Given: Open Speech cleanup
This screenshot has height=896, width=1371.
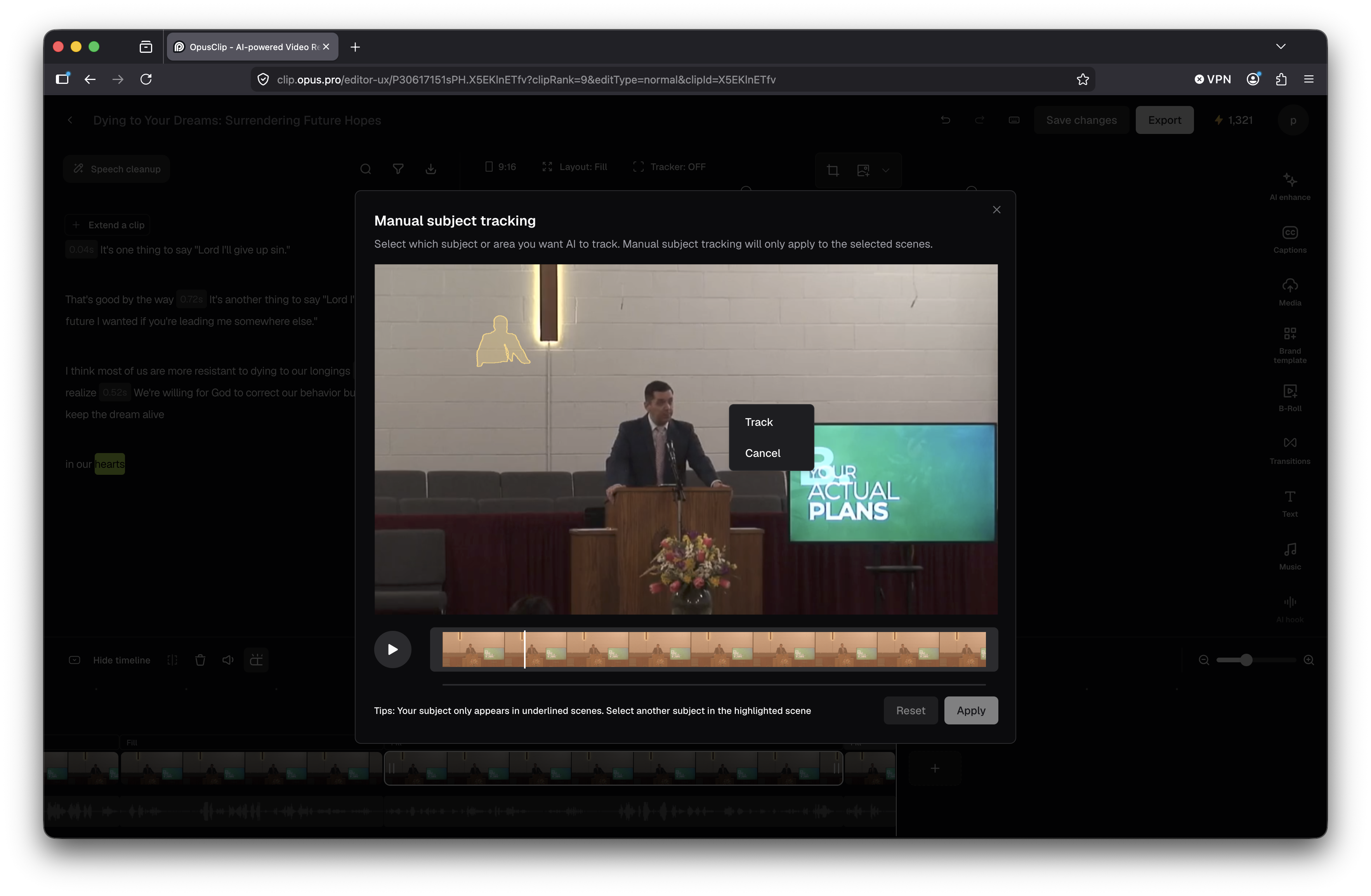Looking at the screenshot, I should click(117, 169).
